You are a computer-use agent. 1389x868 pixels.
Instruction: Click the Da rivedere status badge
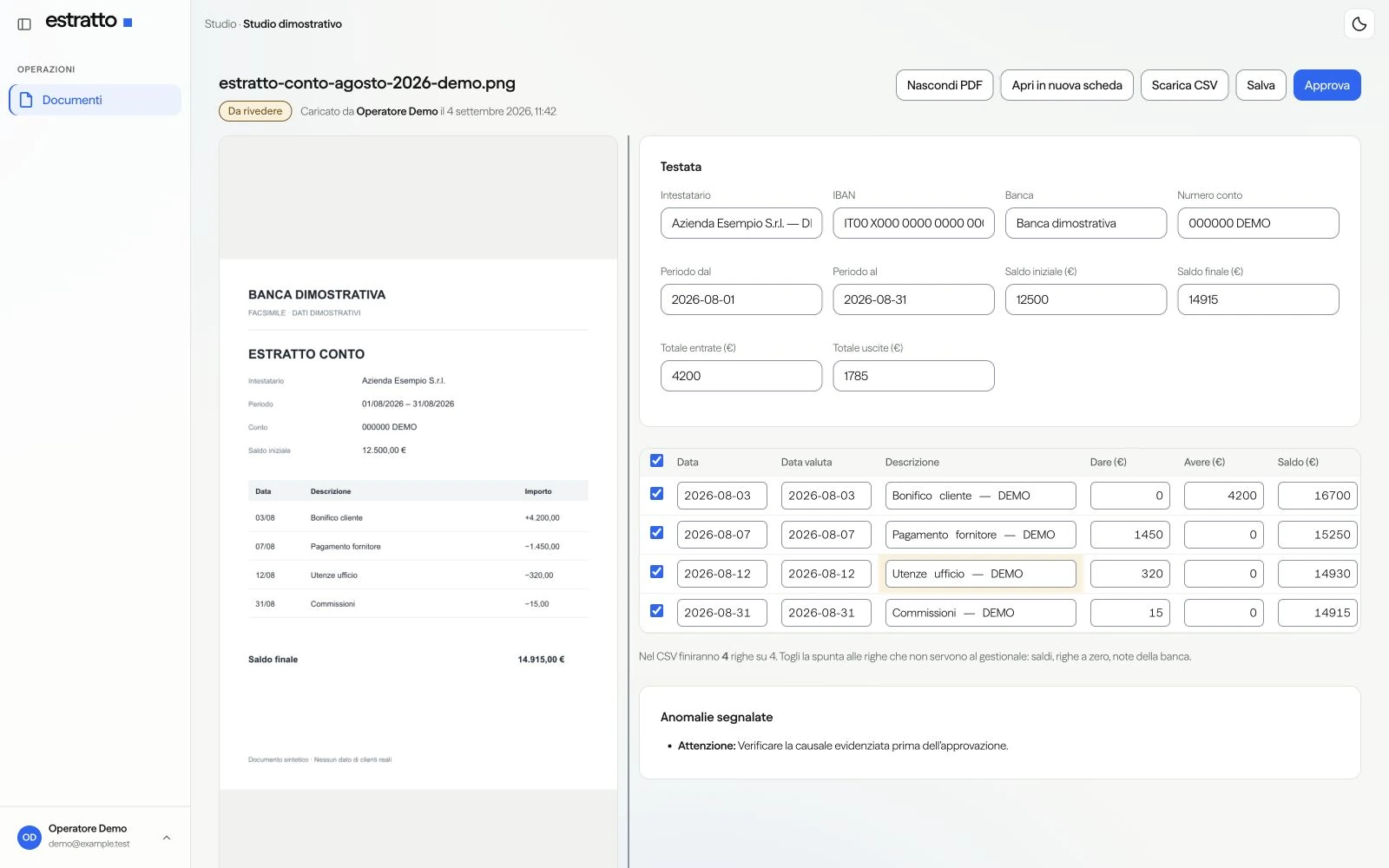[255, 111]
